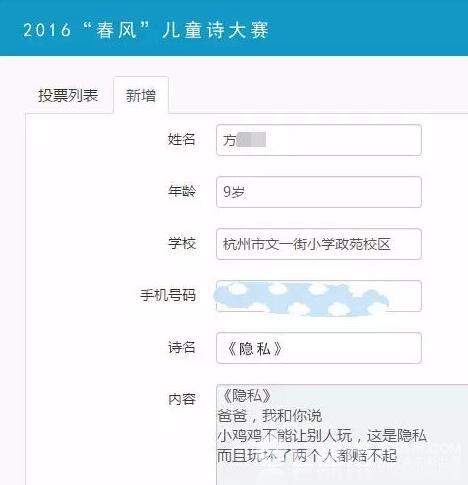Place cursor on line ending with 这是隐私
Image resolution: width=468 pixels, height=485 pixels.
tap(322, 436)
